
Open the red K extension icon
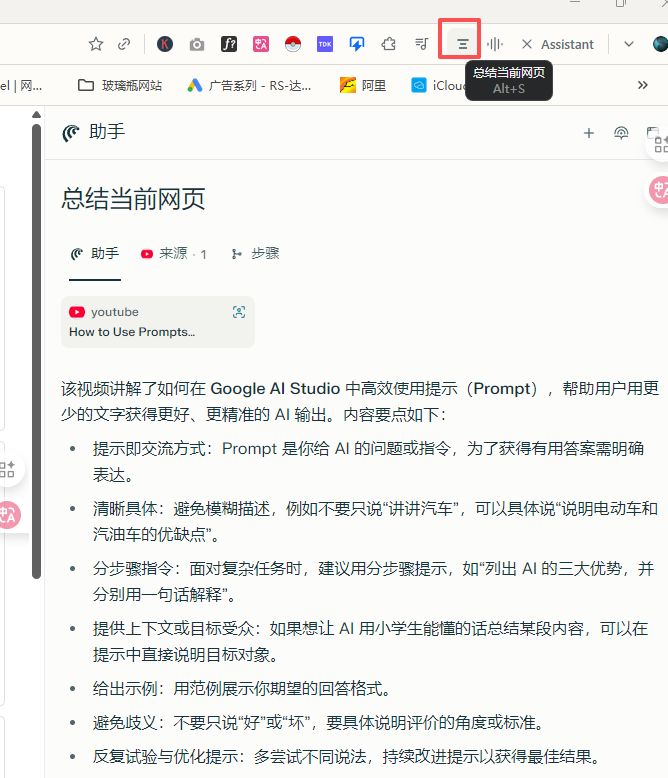pos(165,44)
